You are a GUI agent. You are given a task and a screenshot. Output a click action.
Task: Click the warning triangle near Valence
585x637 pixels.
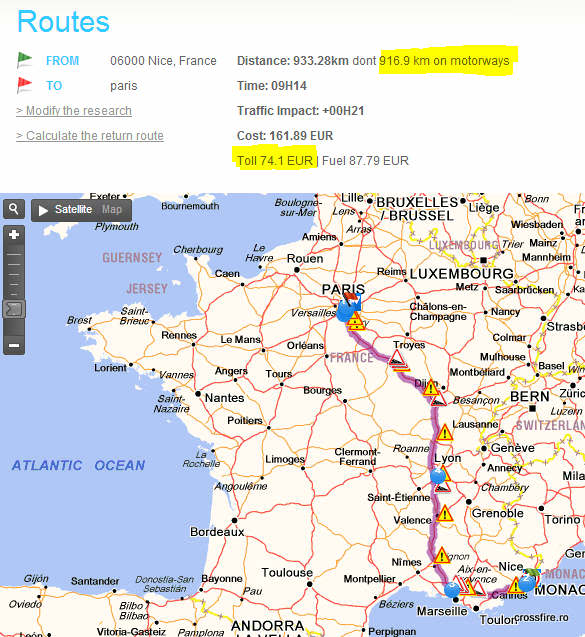(x=445, y=514)
